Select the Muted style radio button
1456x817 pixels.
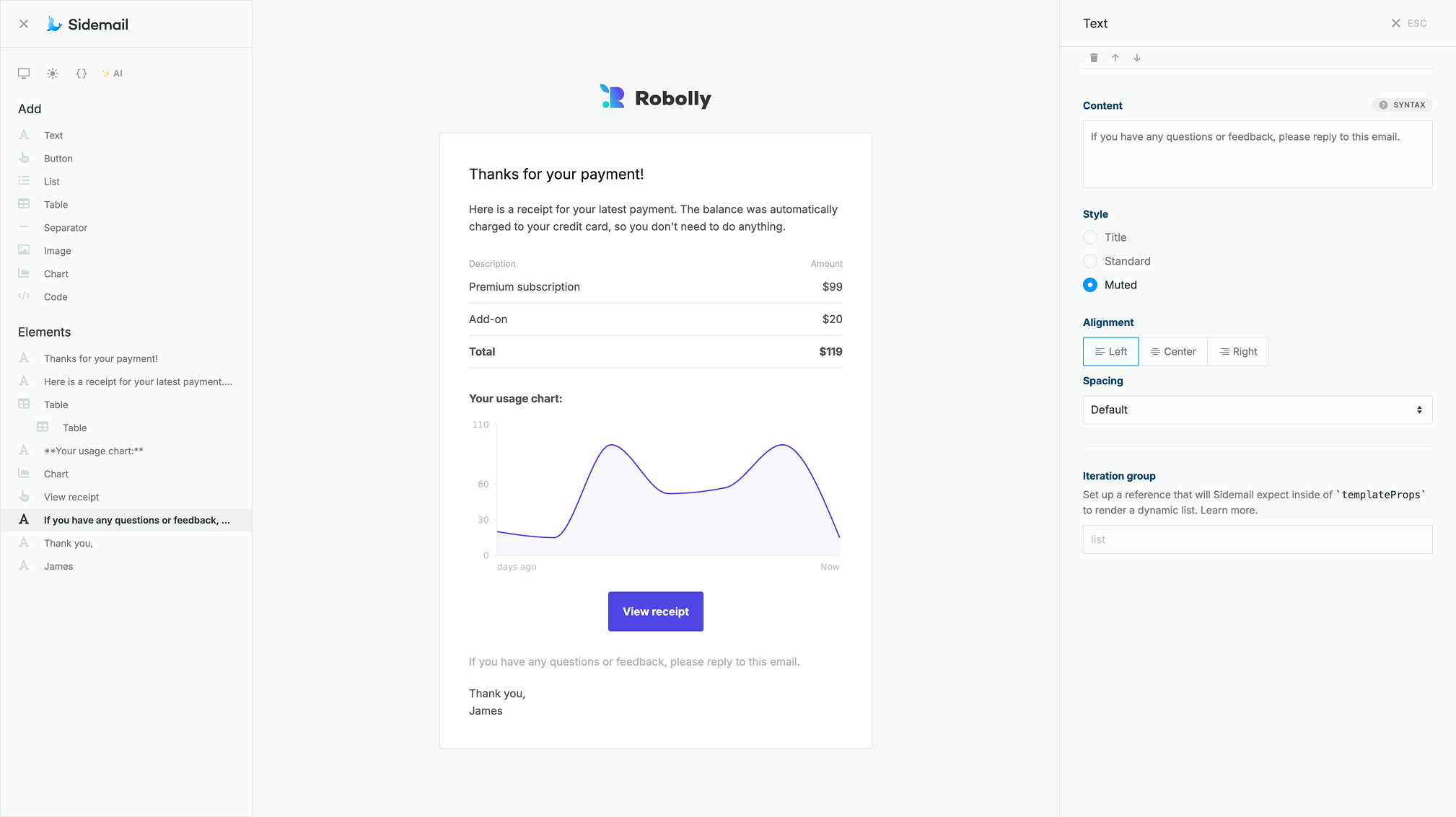1090,285
